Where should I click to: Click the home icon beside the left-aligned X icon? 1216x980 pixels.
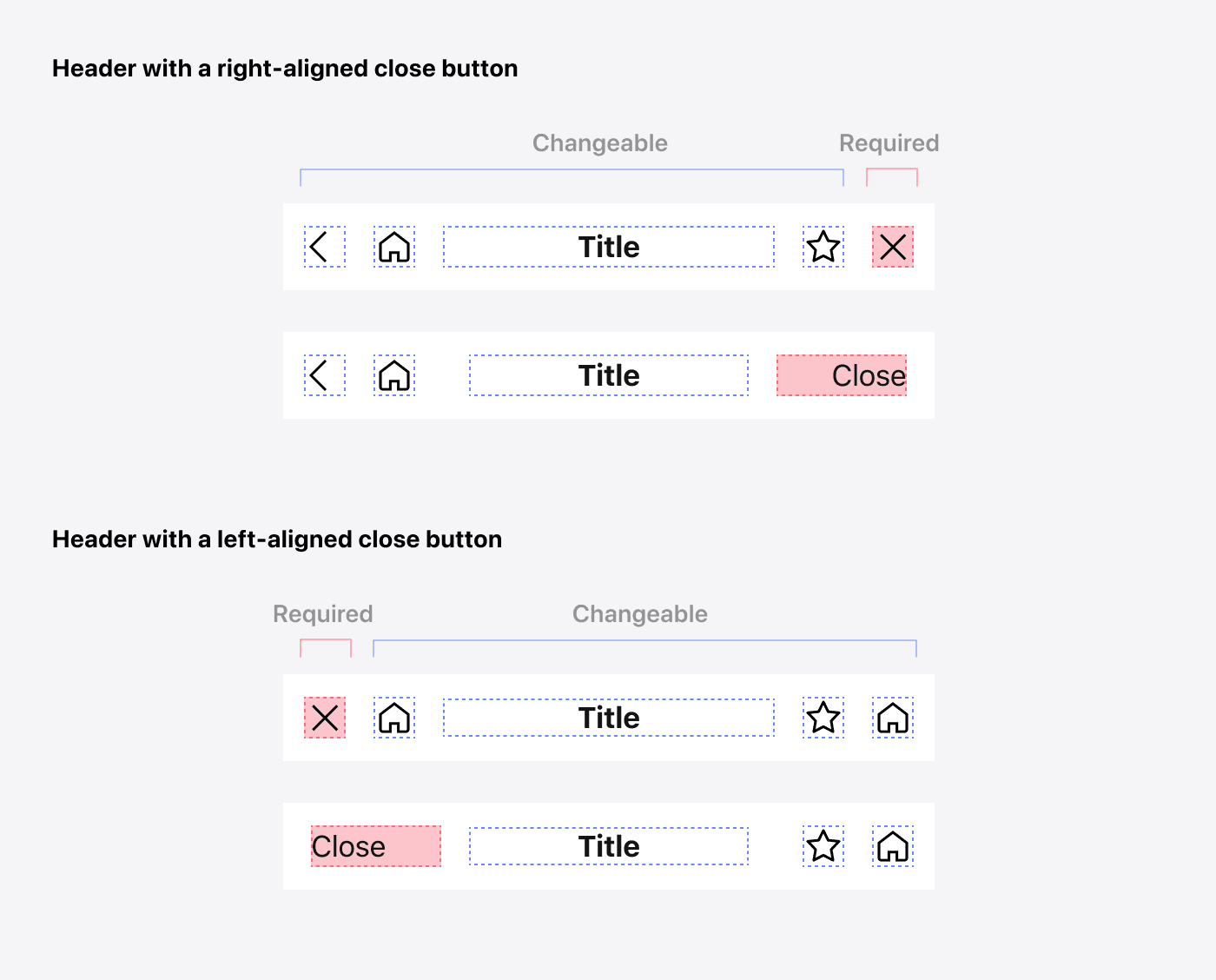click(x=394, y=718)
